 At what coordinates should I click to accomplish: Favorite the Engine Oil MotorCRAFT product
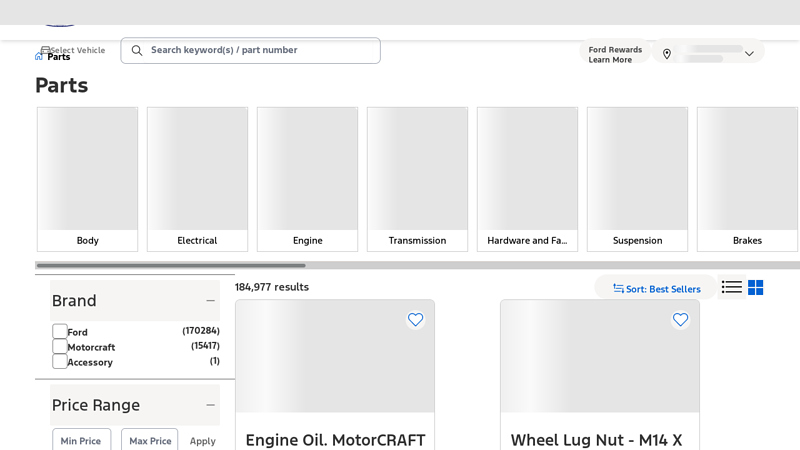pos(415,320)
